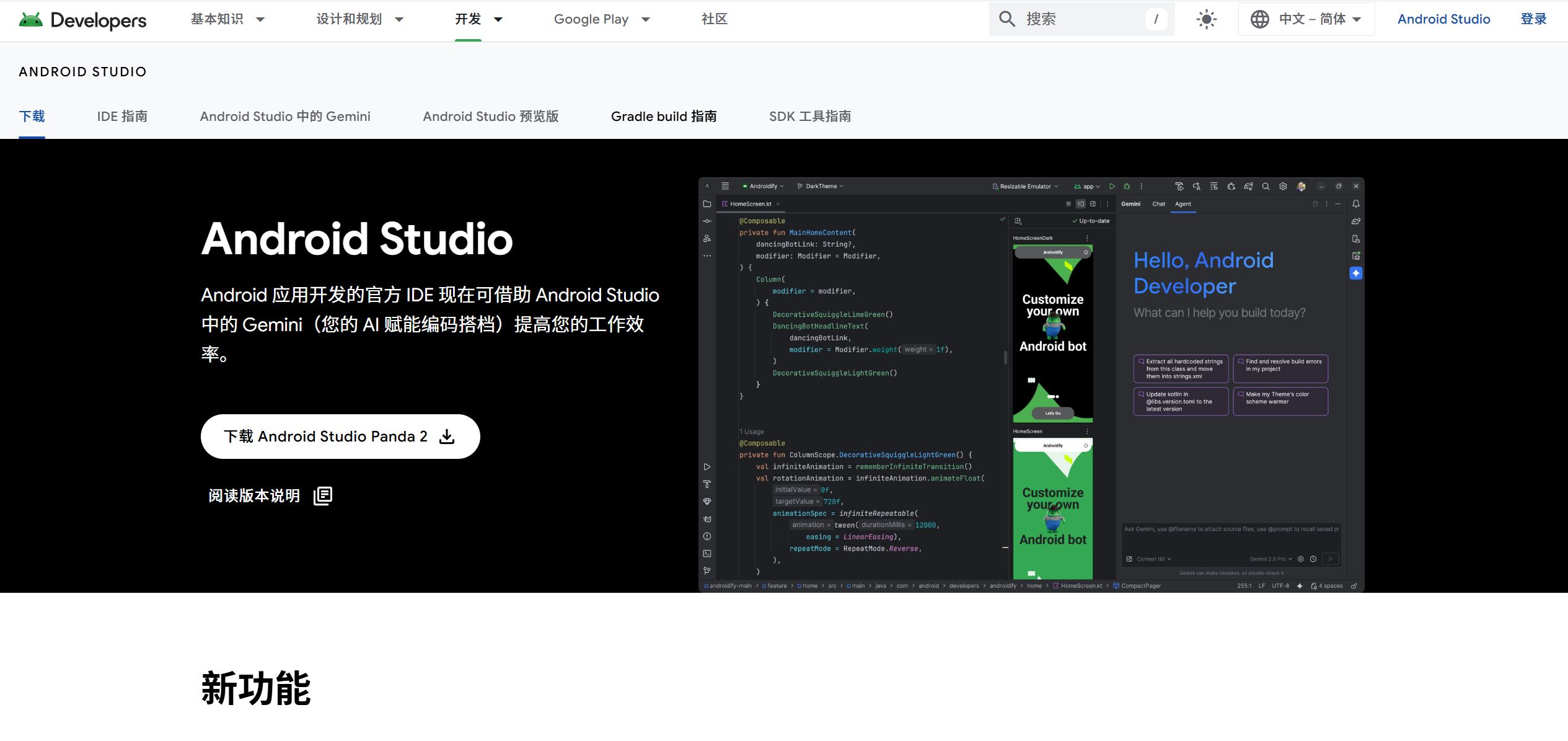Select the SDK 工具指南 tab

pyautogui.click(x=809, y=117)
